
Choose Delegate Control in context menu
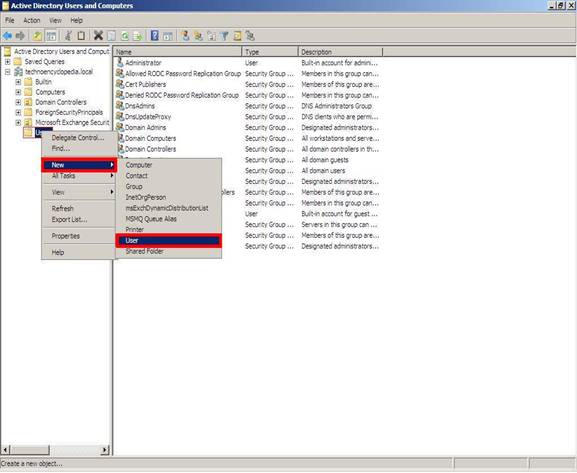[79, 138]
